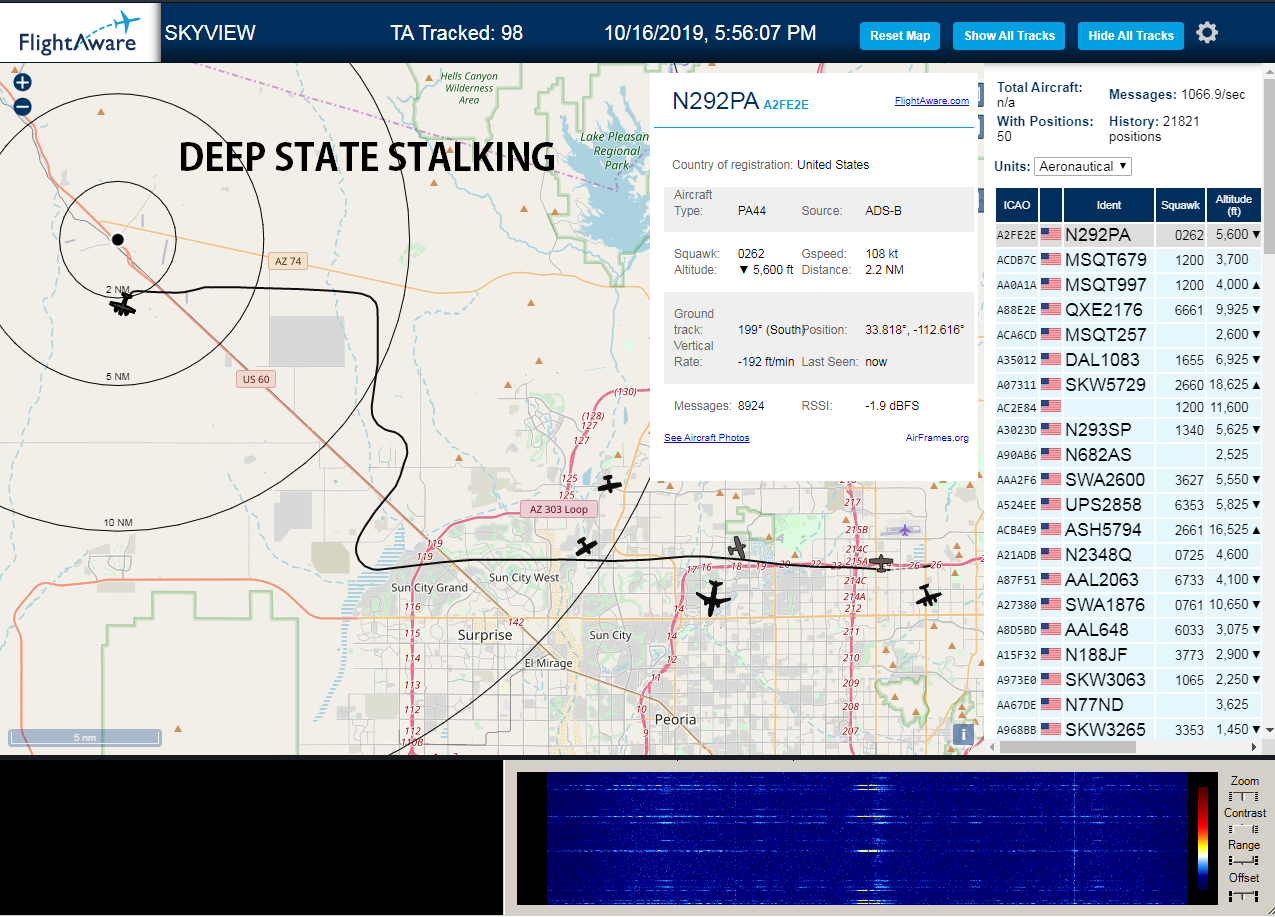Zoom out on the map with minus button
This screenshot has width=1275, height=917.
[22, 107]
